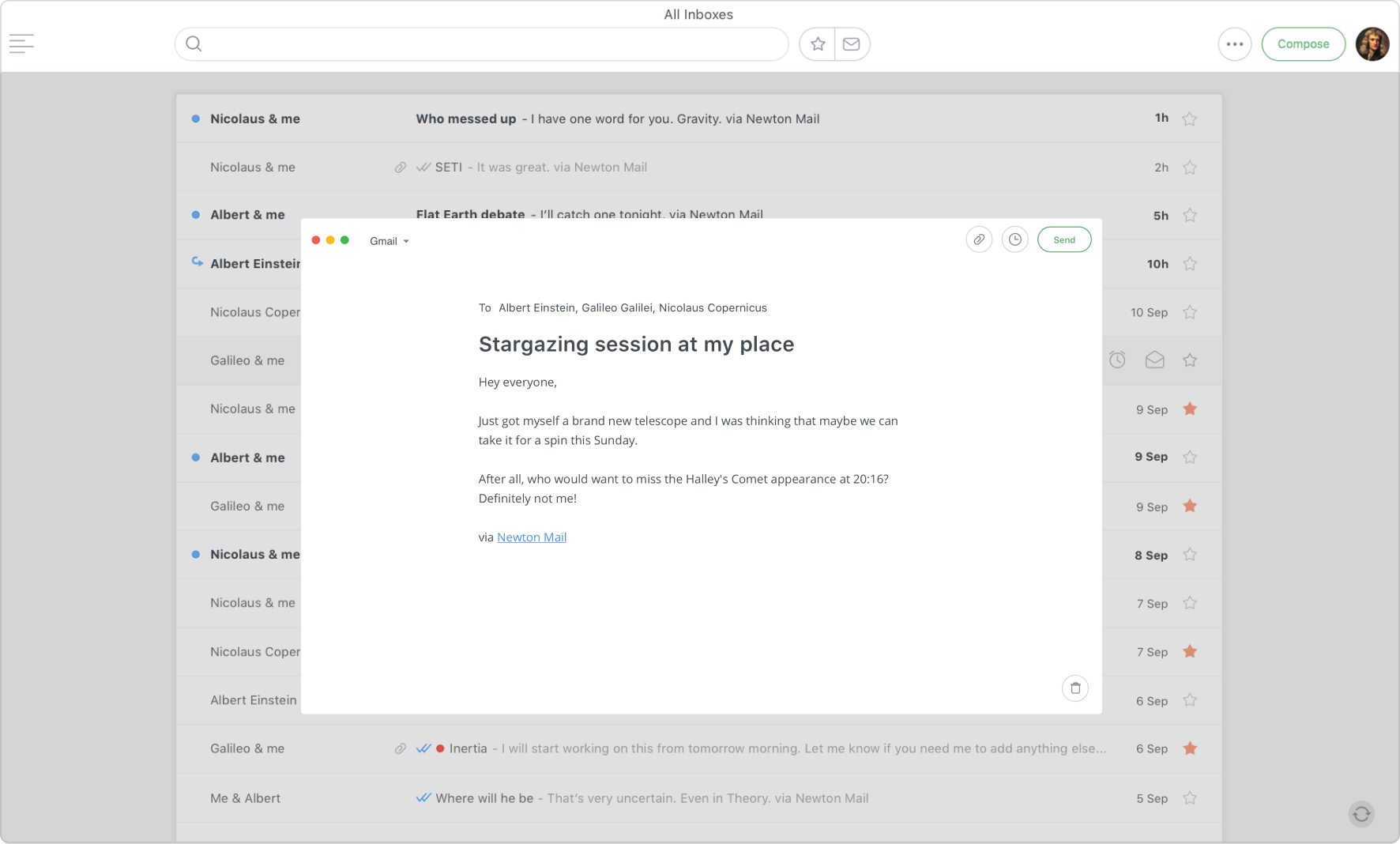Star the 8 Sep email
The image size is (1400, 844).
(x=1190, y=555)
